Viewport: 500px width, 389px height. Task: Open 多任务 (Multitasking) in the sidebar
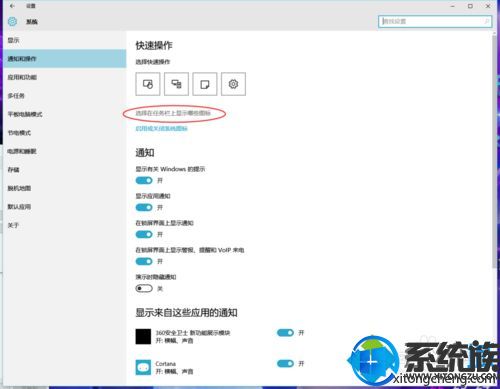click(x=65, y=96)
